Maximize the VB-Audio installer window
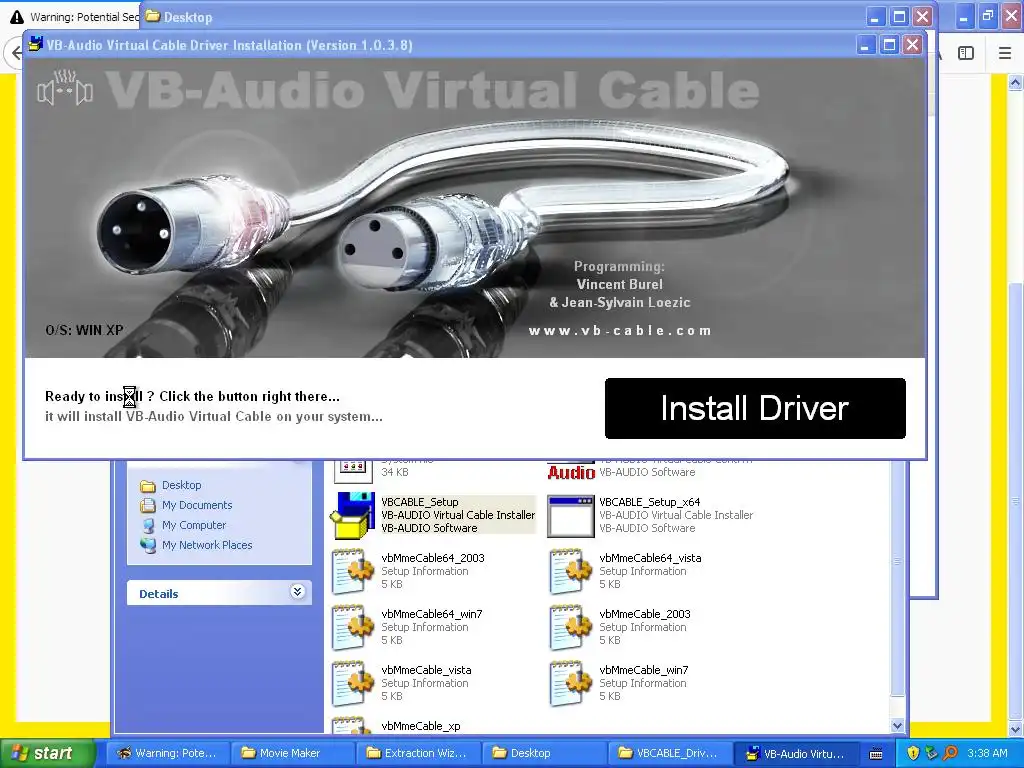The width and height of the screenshot is (1024, 768). point(889,45)
